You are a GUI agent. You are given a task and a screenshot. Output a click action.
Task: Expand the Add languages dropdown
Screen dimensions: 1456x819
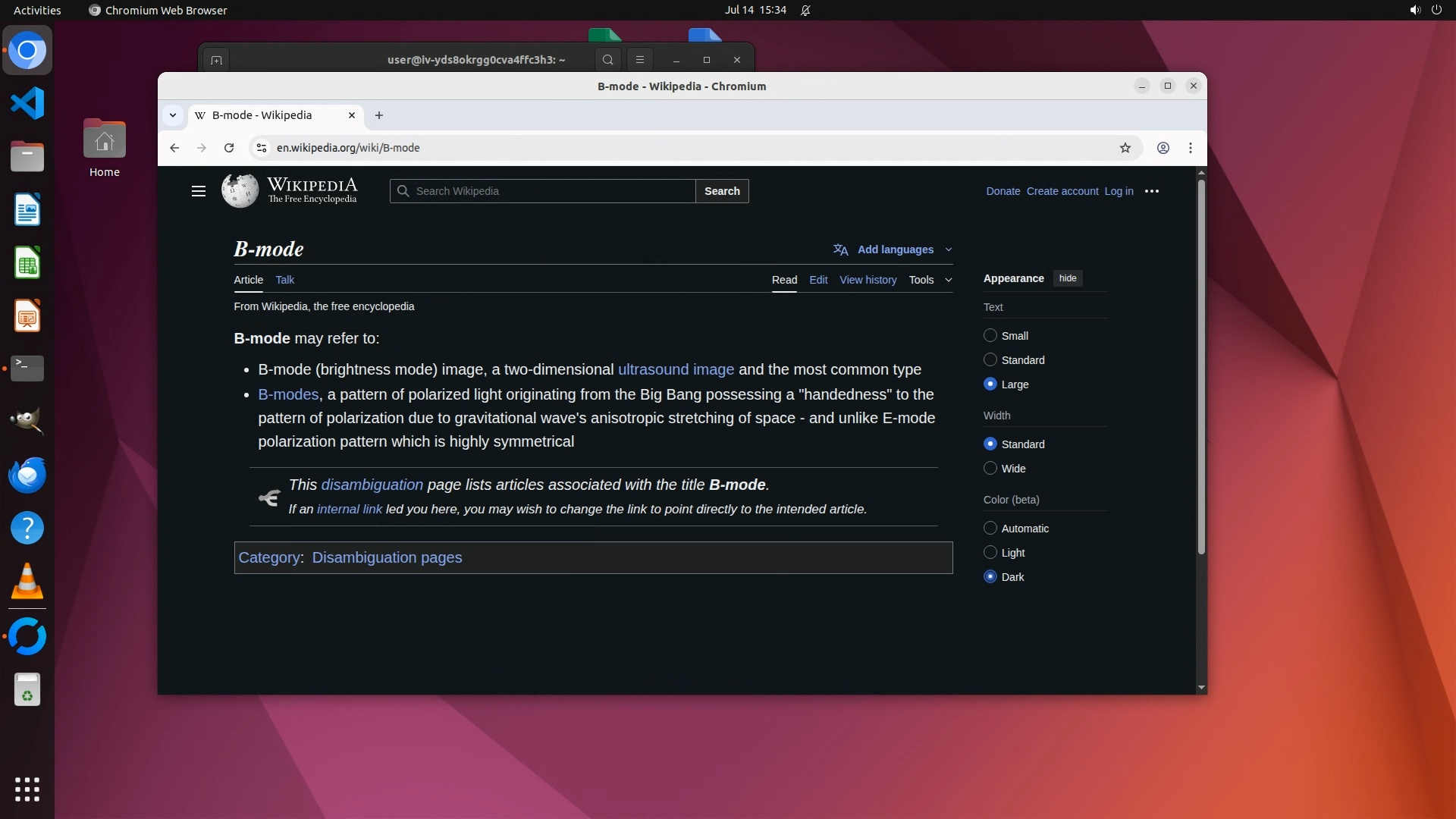[895, 249]
